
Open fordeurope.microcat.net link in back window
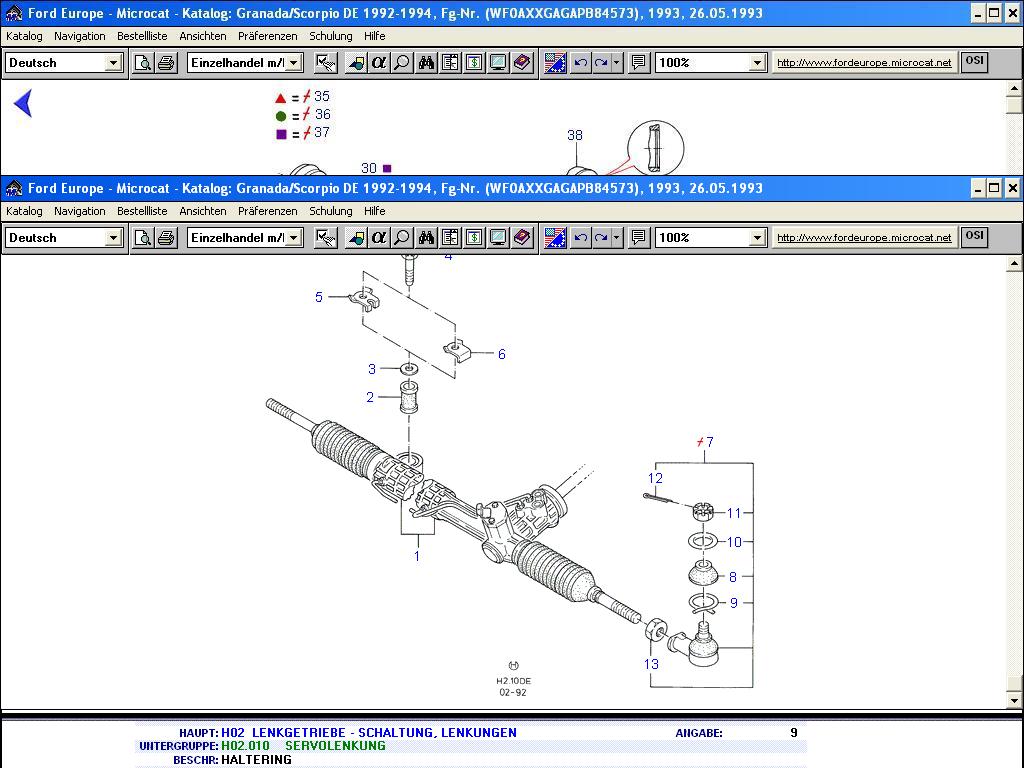[864, 63]
